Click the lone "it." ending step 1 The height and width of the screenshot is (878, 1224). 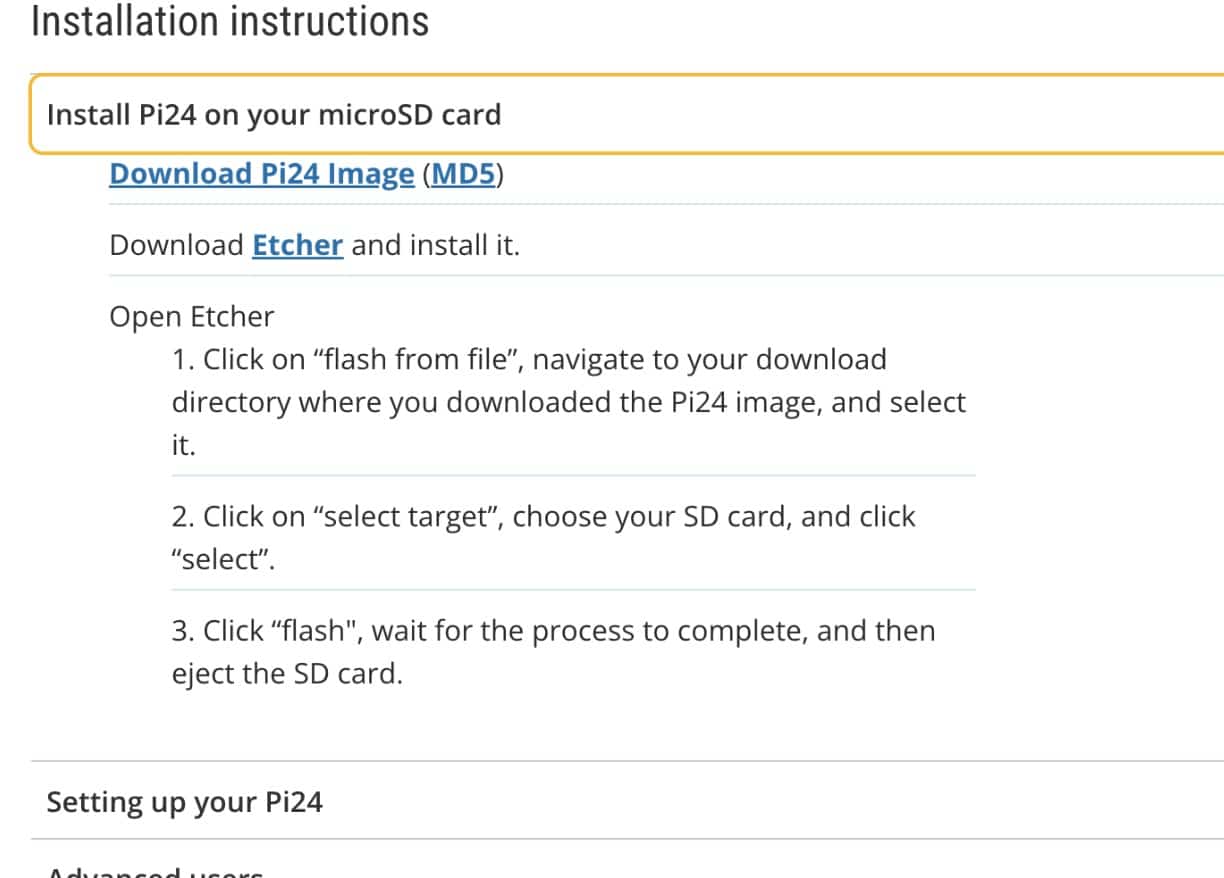(x=183, y=446)
